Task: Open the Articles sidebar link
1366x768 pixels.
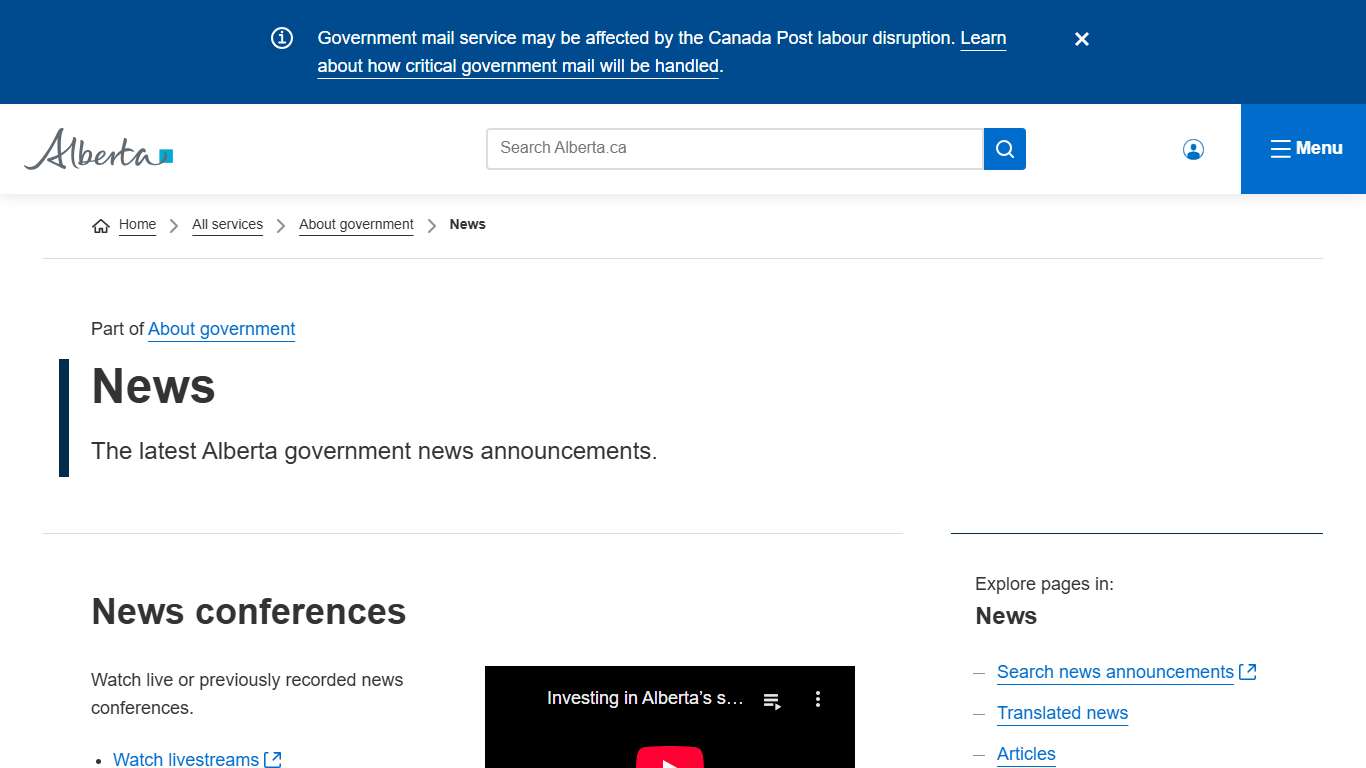Action: pos(1026,754)
